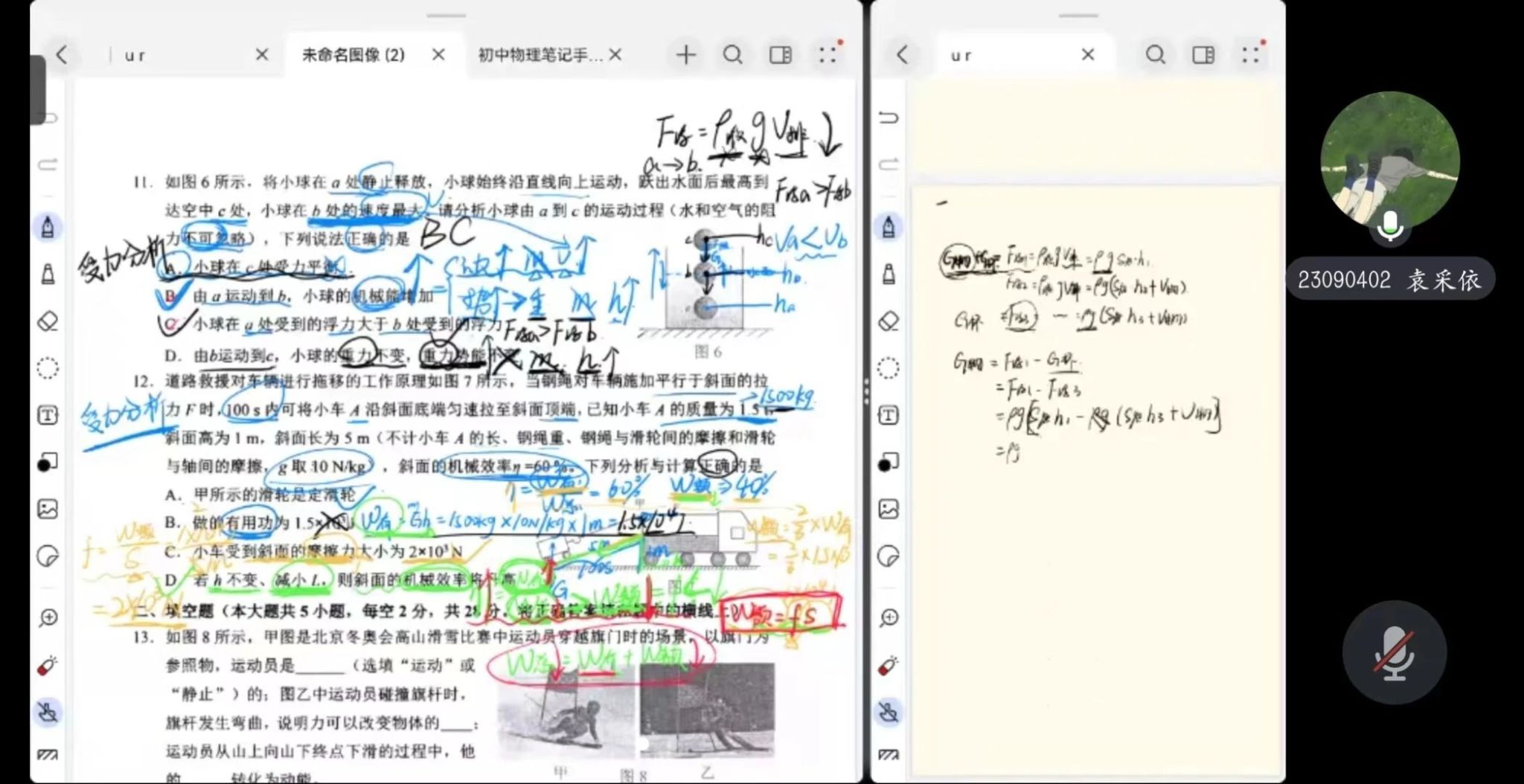Toggle finger-touch drawing mode in right toolbar
This screenshot has height=784, width=1524.
pos(889,713)
